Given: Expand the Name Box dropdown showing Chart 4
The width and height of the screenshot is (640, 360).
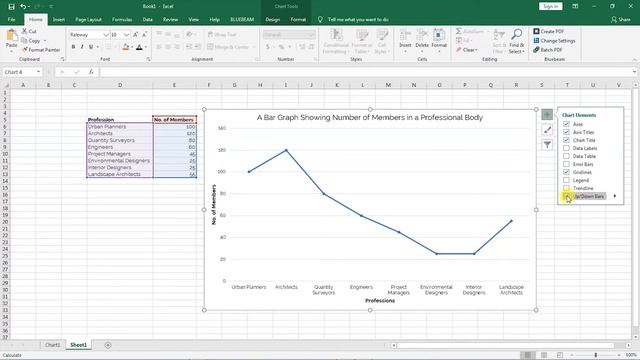Looking at the screenshot, I should (x=38, y=72).
